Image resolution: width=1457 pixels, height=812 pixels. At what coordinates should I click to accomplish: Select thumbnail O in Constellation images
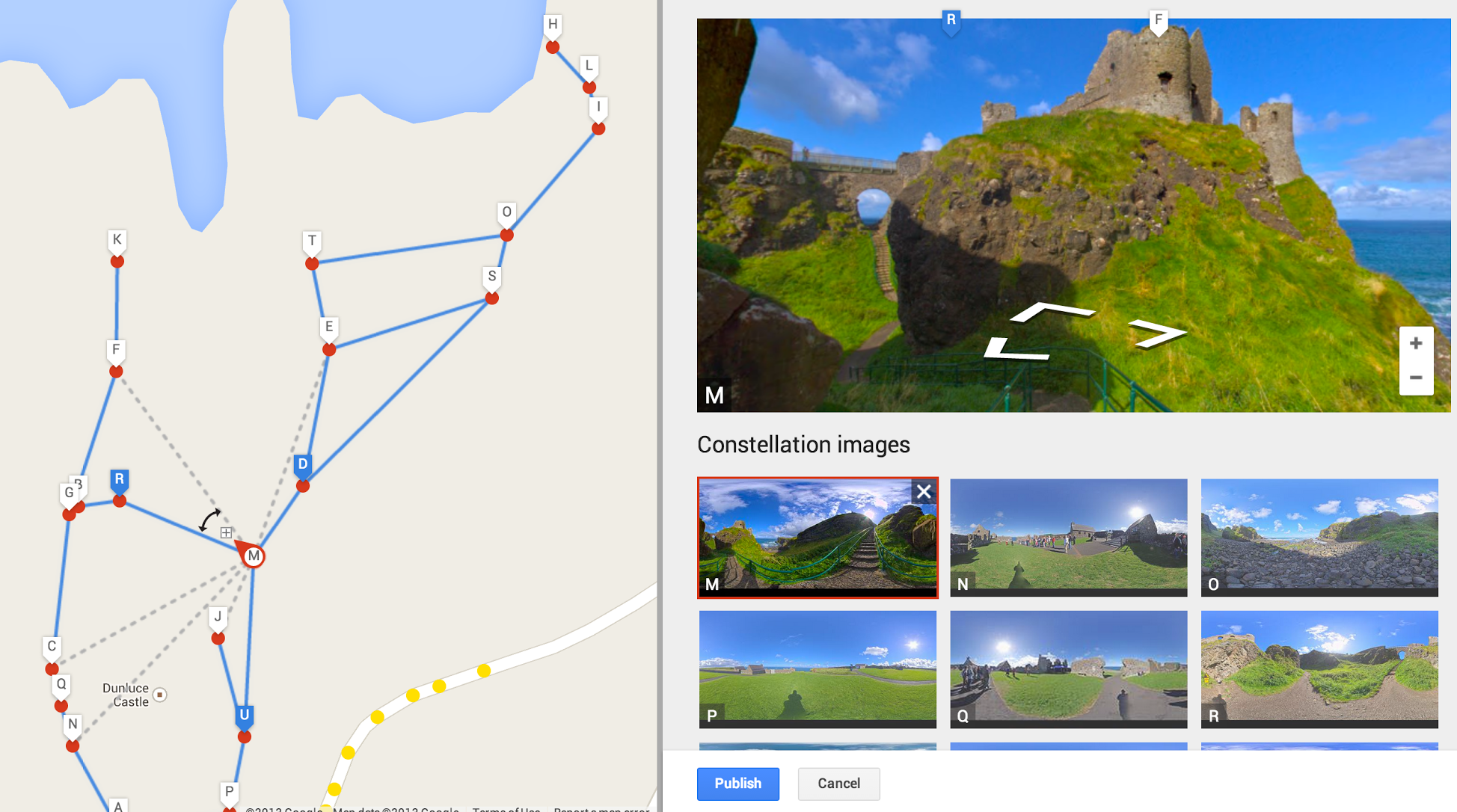pos(1319,538)
